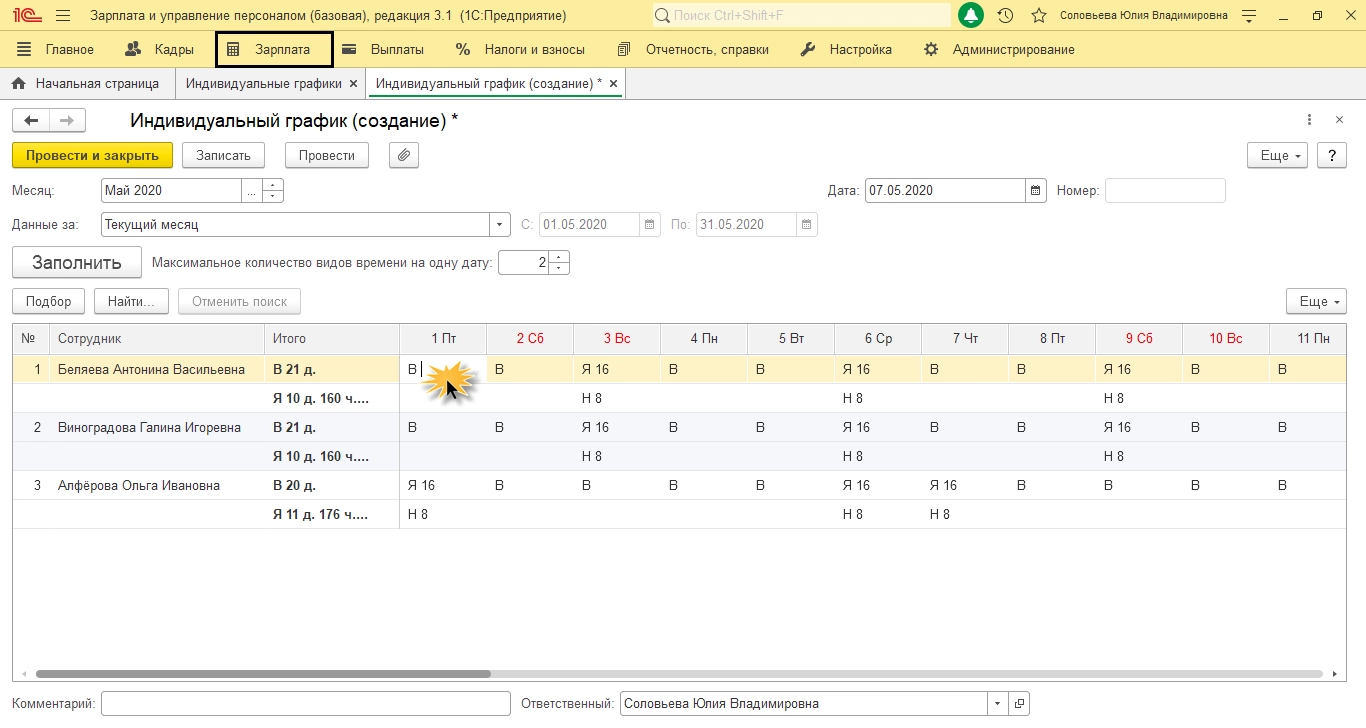Open the Ответственный record with the open icon
Screen dimensions: 1366x728
click(1018, 704)
